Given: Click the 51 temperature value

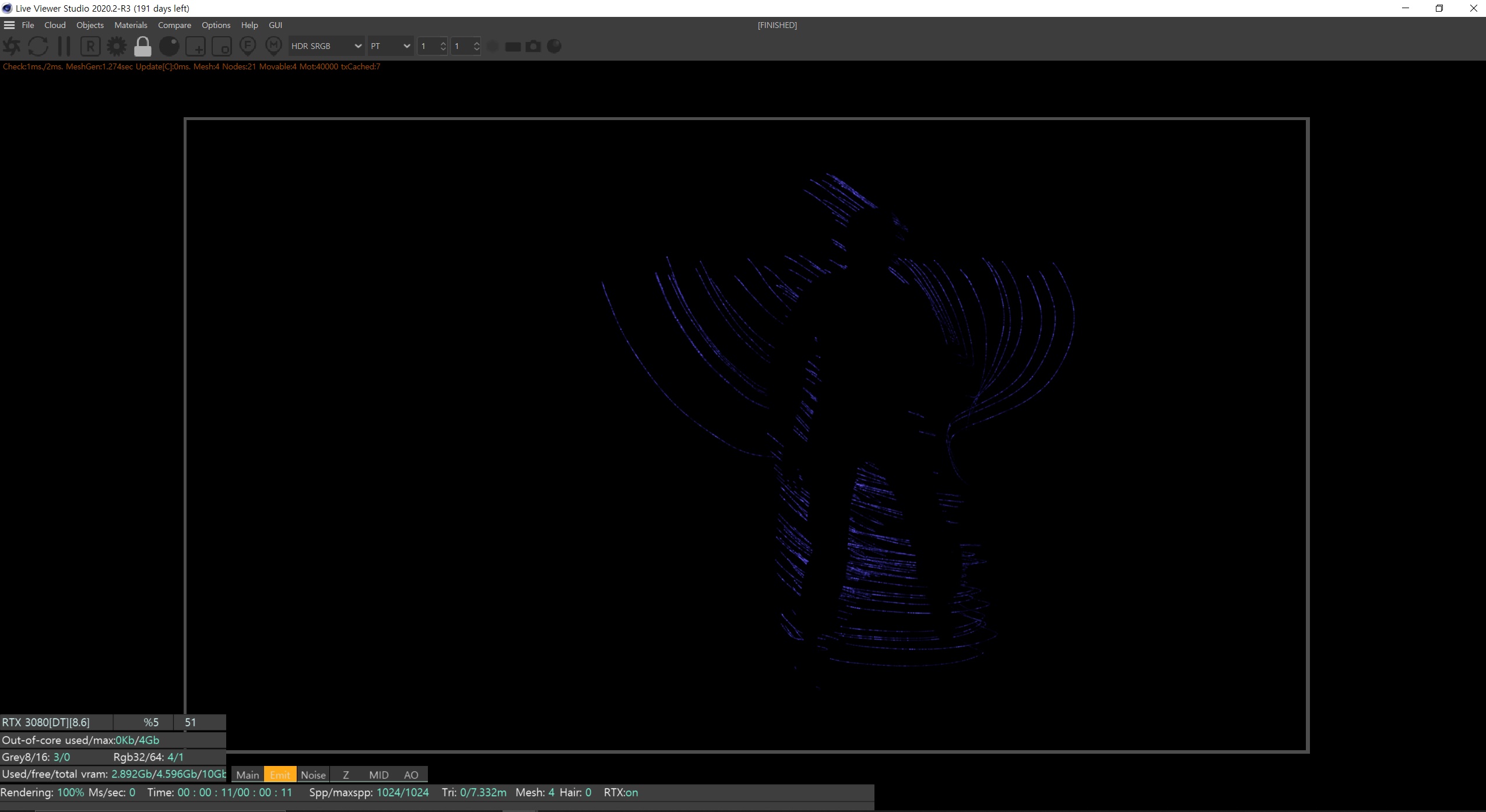Looking at the screenshot, I should coord(191,722).
